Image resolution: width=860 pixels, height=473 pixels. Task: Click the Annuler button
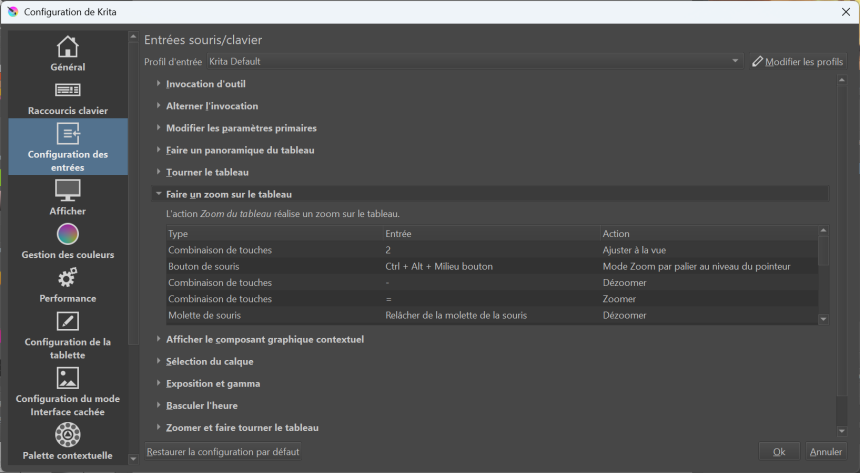pyautogui.click(x=825, y=452)
